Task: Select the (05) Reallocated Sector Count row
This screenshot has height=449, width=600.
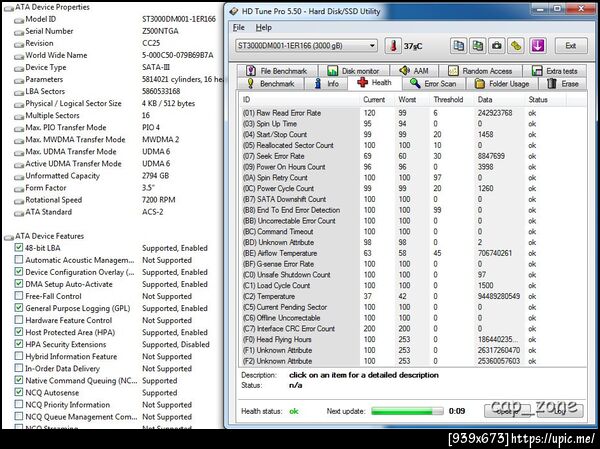Action: point(412,145)
